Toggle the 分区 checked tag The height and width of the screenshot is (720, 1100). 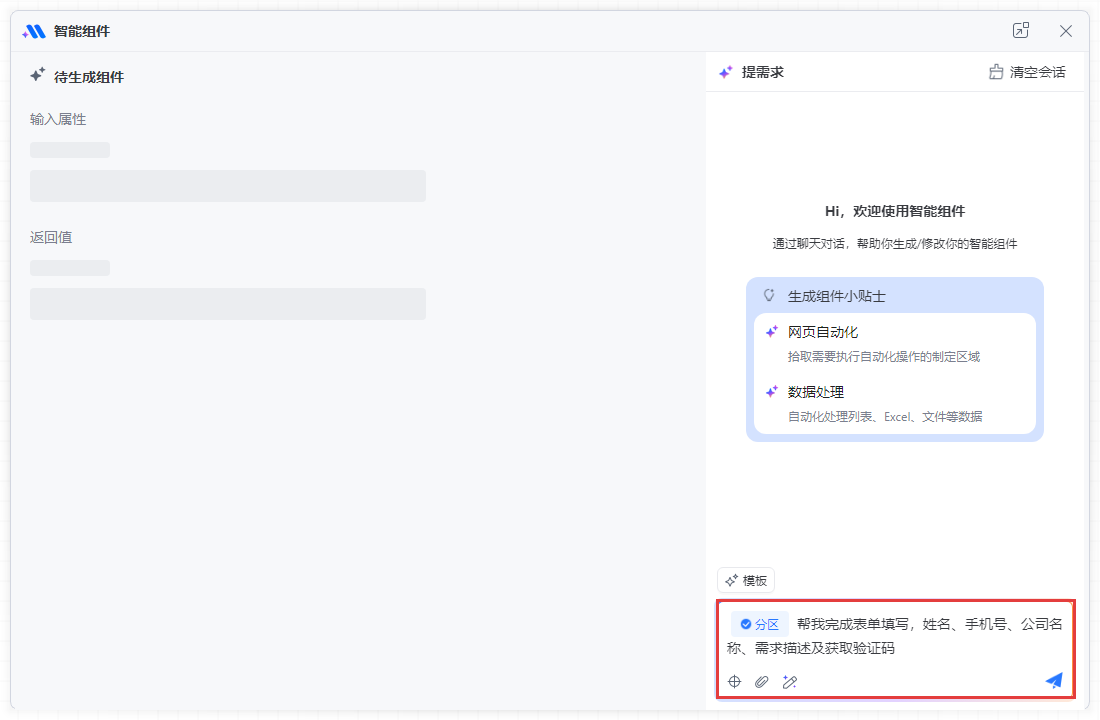[760, 624]
